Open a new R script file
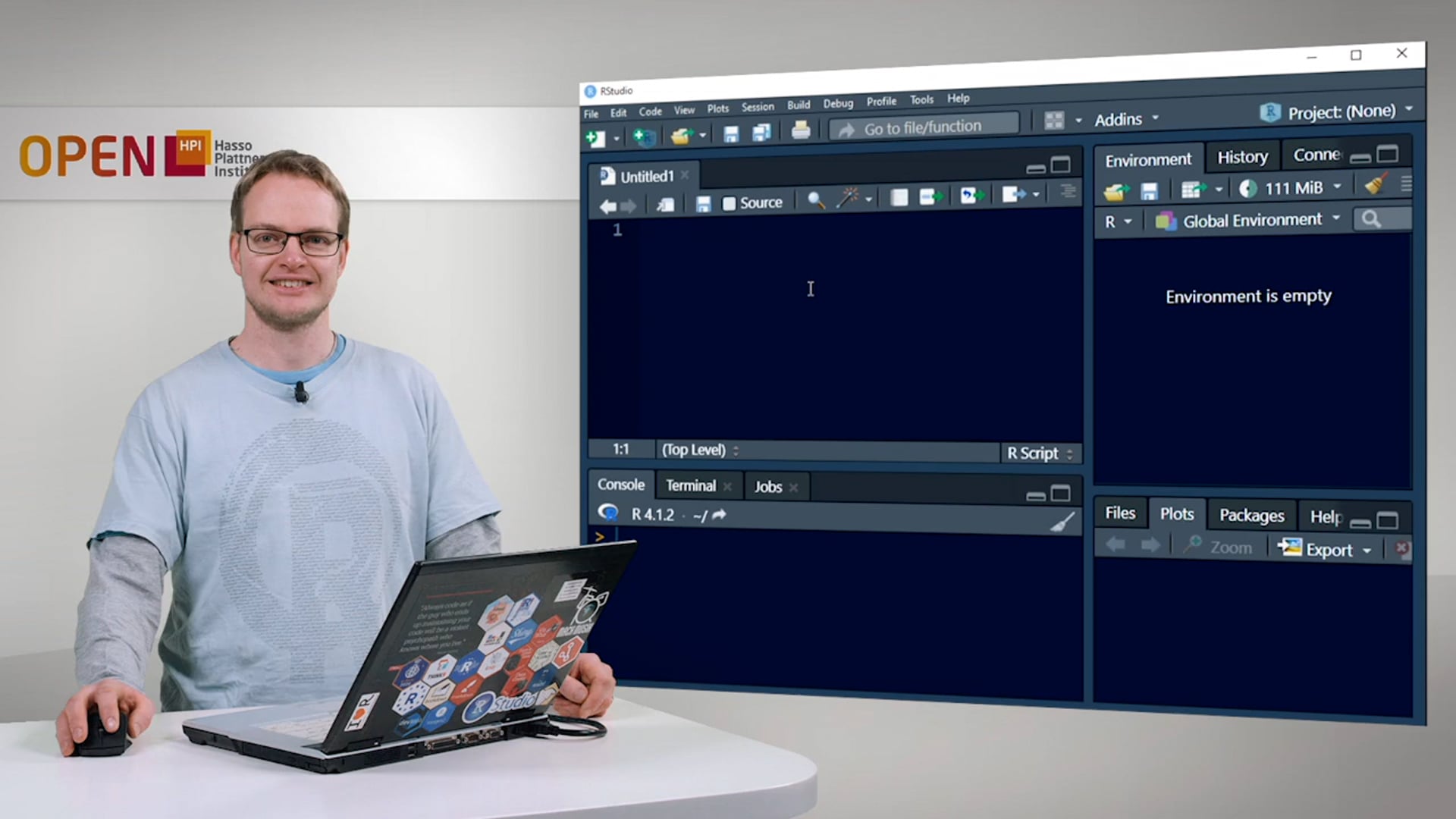 pyautogui.click(x=596, y=136)
